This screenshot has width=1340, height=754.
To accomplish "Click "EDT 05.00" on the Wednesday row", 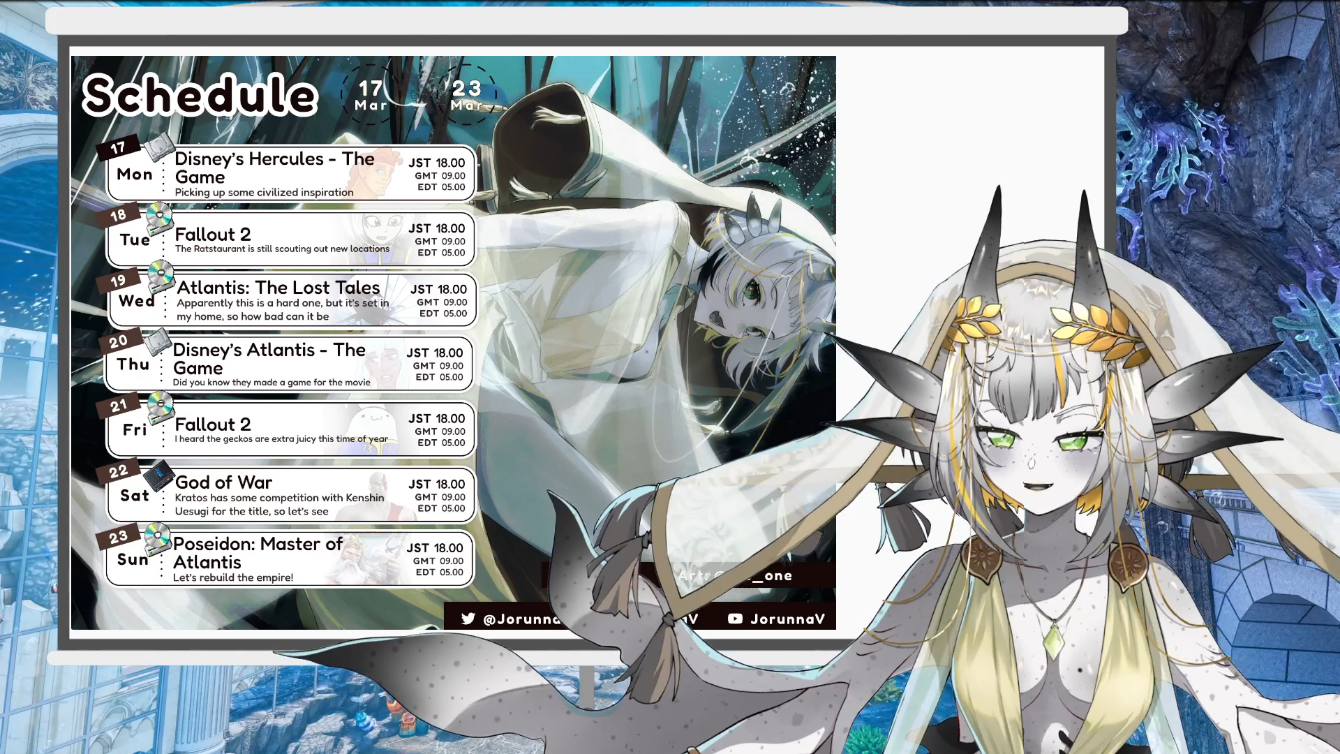I will [x=443, y=314].
